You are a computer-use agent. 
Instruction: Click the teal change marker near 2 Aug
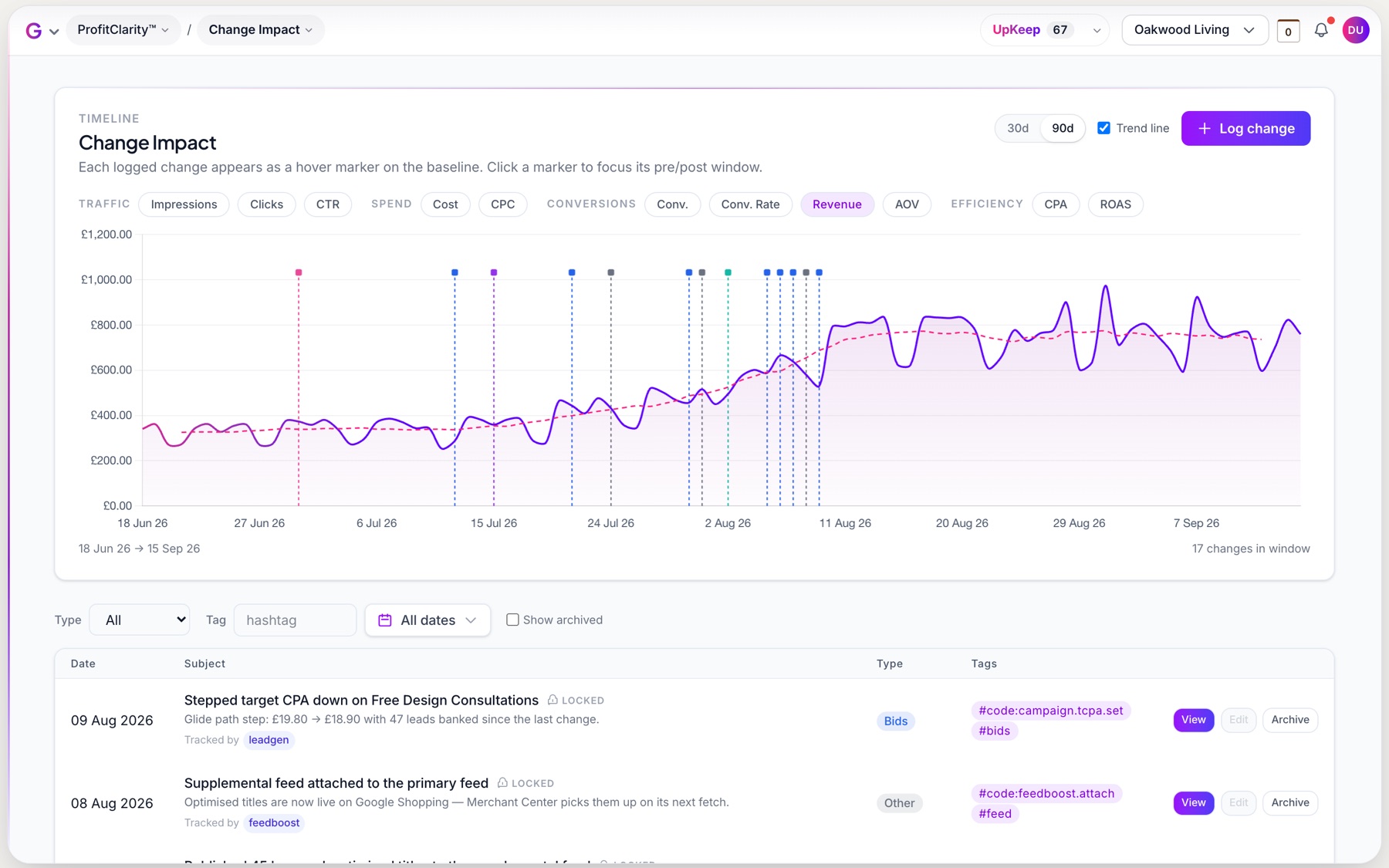[x=728, y=272]
